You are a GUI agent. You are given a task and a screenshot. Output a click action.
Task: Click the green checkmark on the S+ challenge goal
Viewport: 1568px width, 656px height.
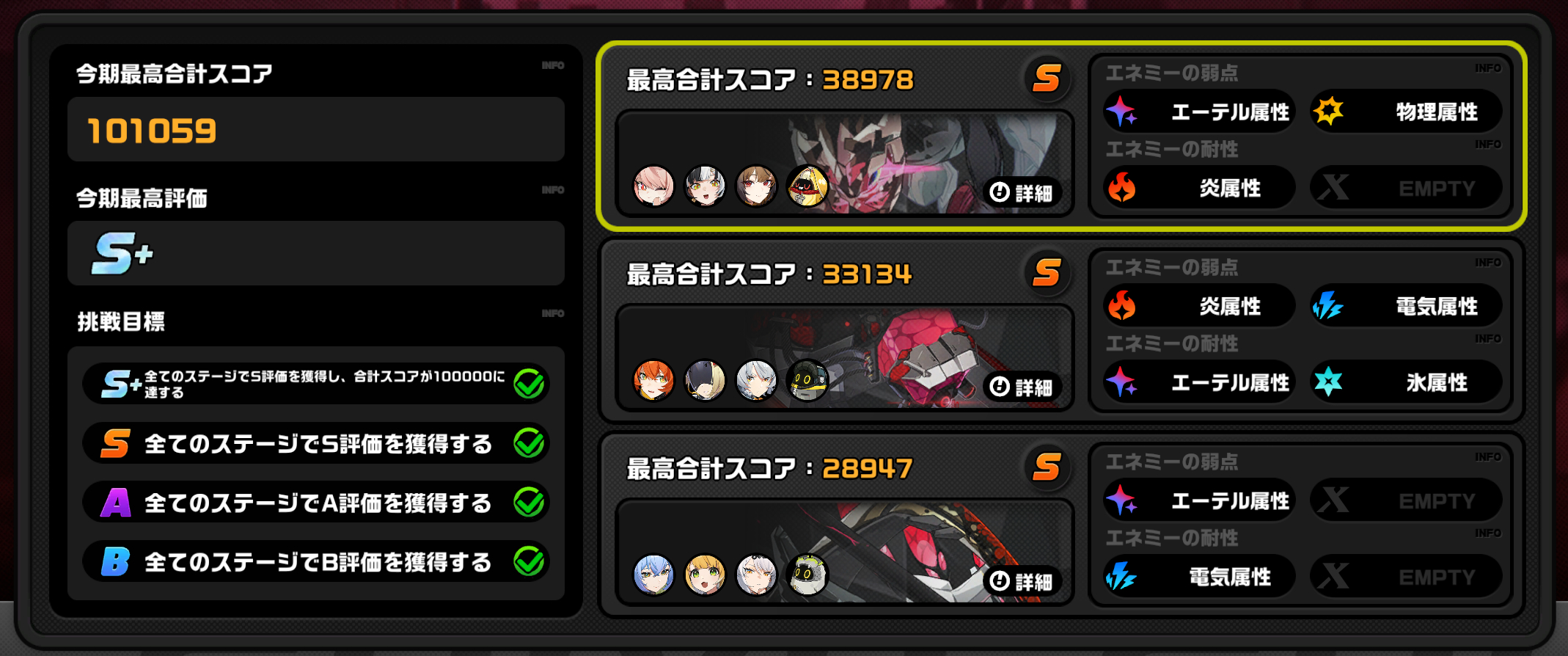point(529,383)
